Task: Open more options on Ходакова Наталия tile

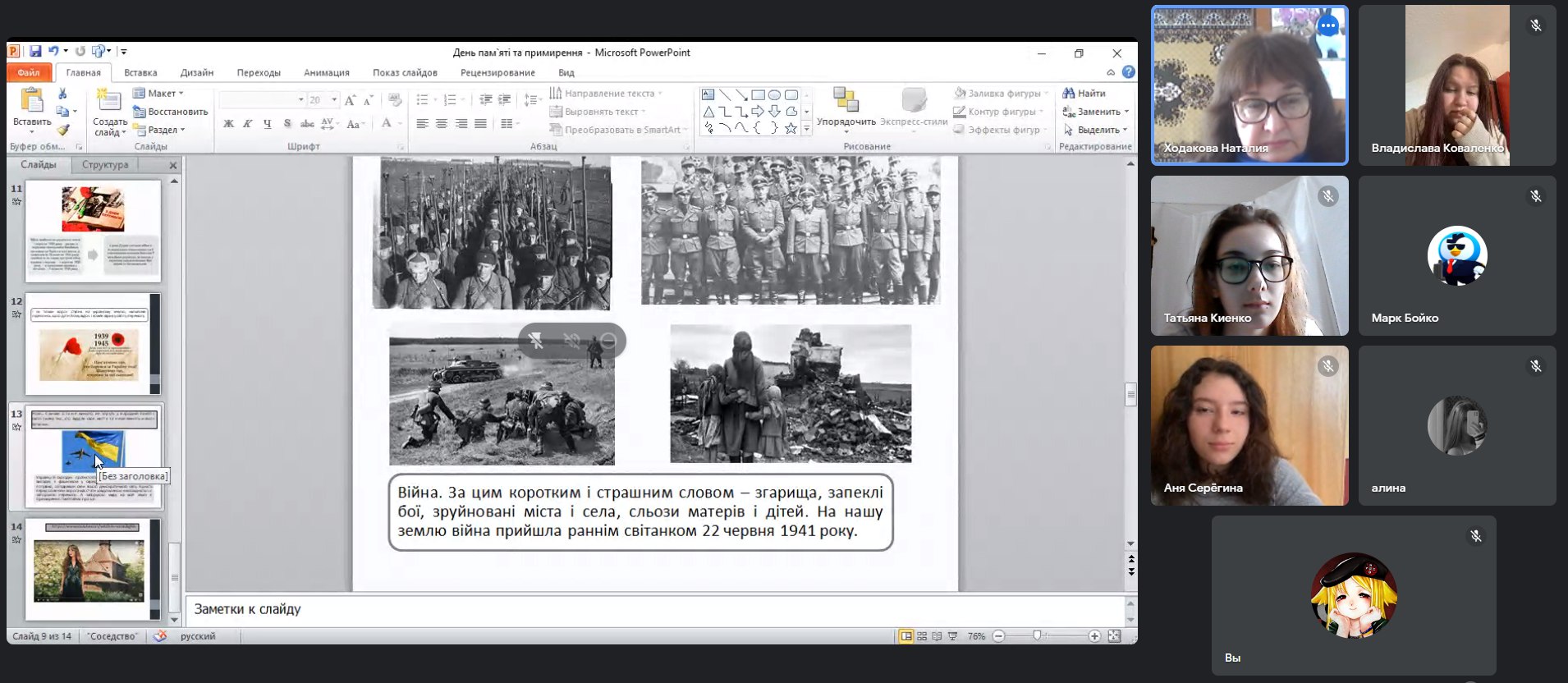Action: tap(1327, 26)
